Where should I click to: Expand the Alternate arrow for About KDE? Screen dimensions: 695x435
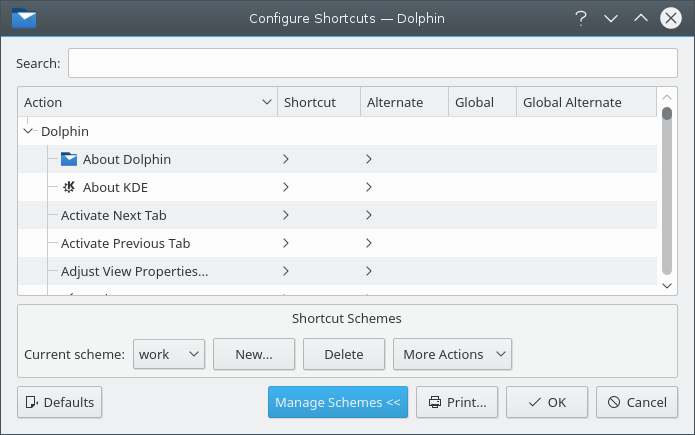coord(369,187)
